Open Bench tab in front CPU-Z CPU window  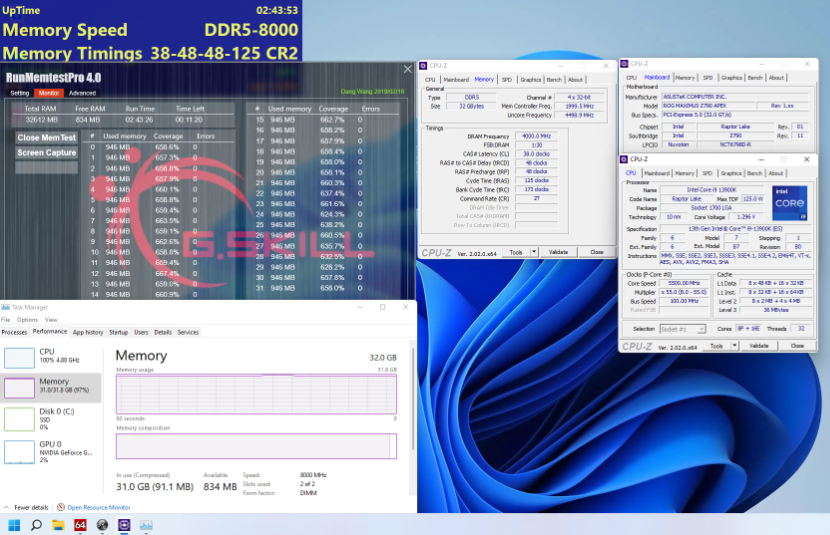[754, 173]
